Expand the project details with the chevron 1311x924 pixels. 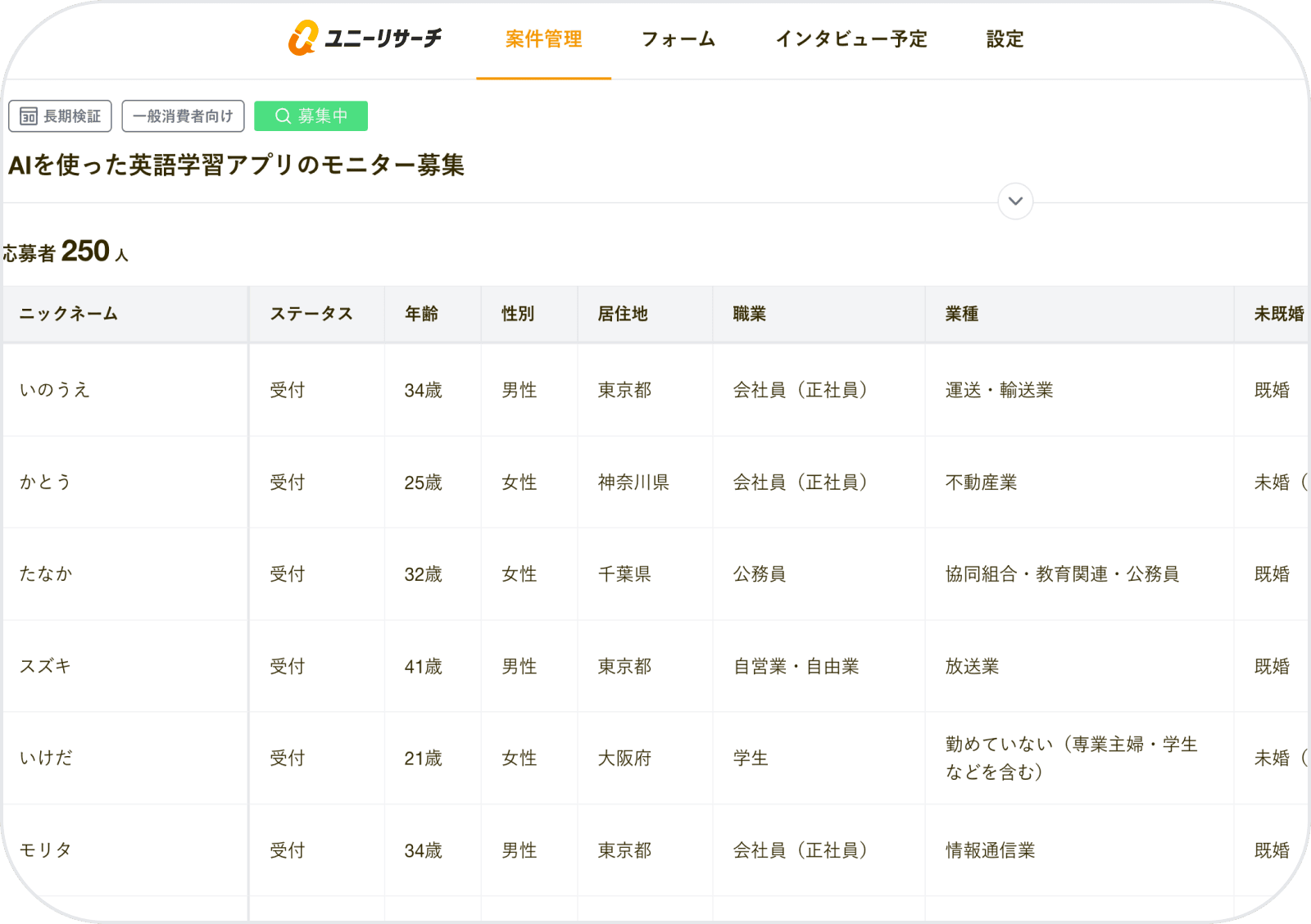point(1014,201)
